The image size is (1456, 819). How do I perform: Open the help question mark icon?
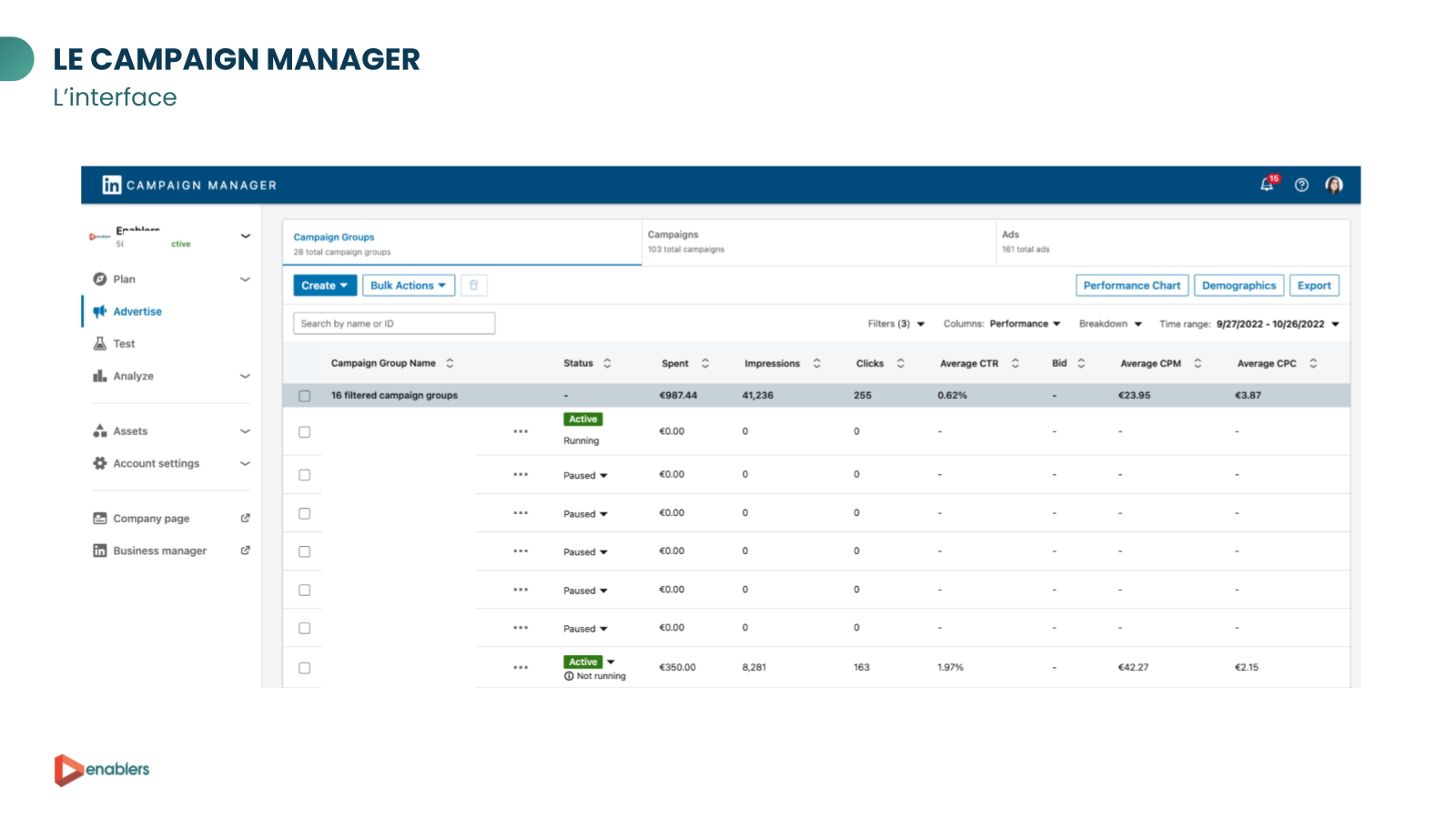(1301, 185)
